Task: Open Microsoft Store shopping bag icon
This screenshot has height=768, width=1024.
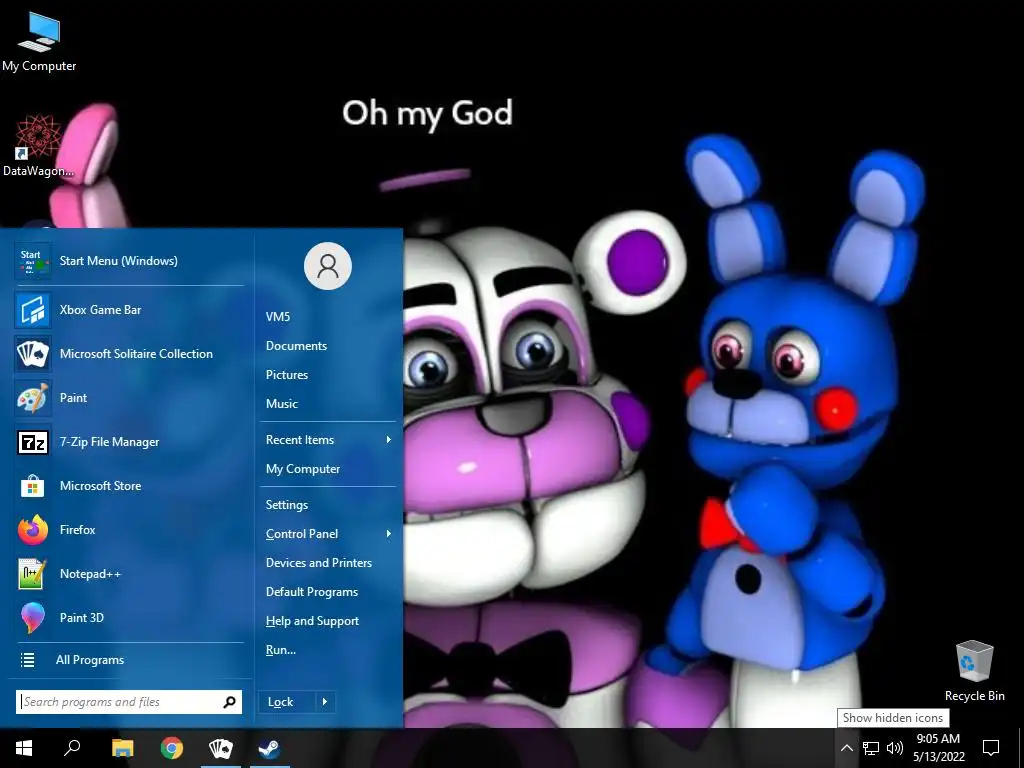Action: pos(33,486)
